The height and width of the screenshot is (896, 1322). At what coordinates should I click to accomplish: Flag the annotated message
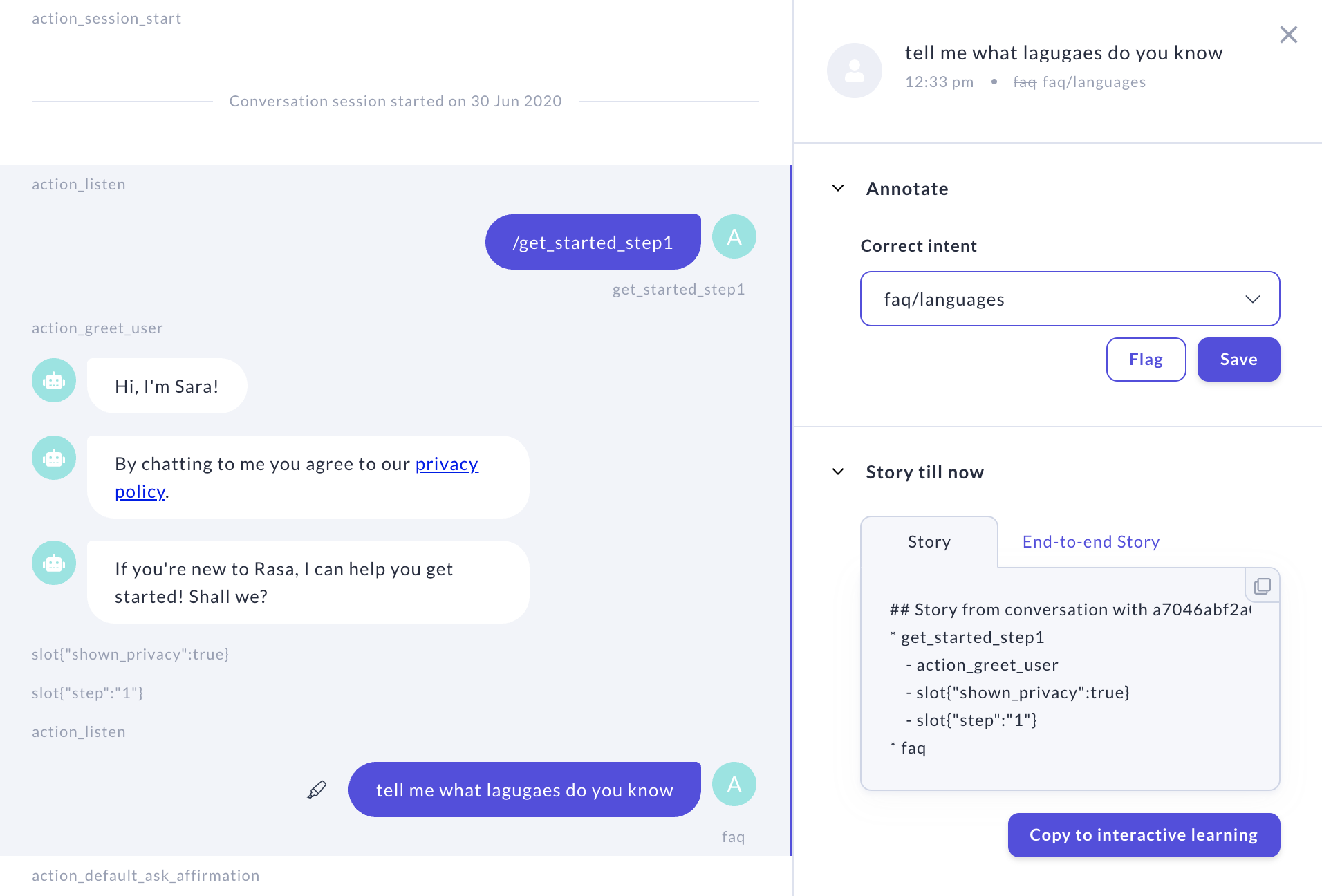pyautogui.click(x=1146, y=359)
